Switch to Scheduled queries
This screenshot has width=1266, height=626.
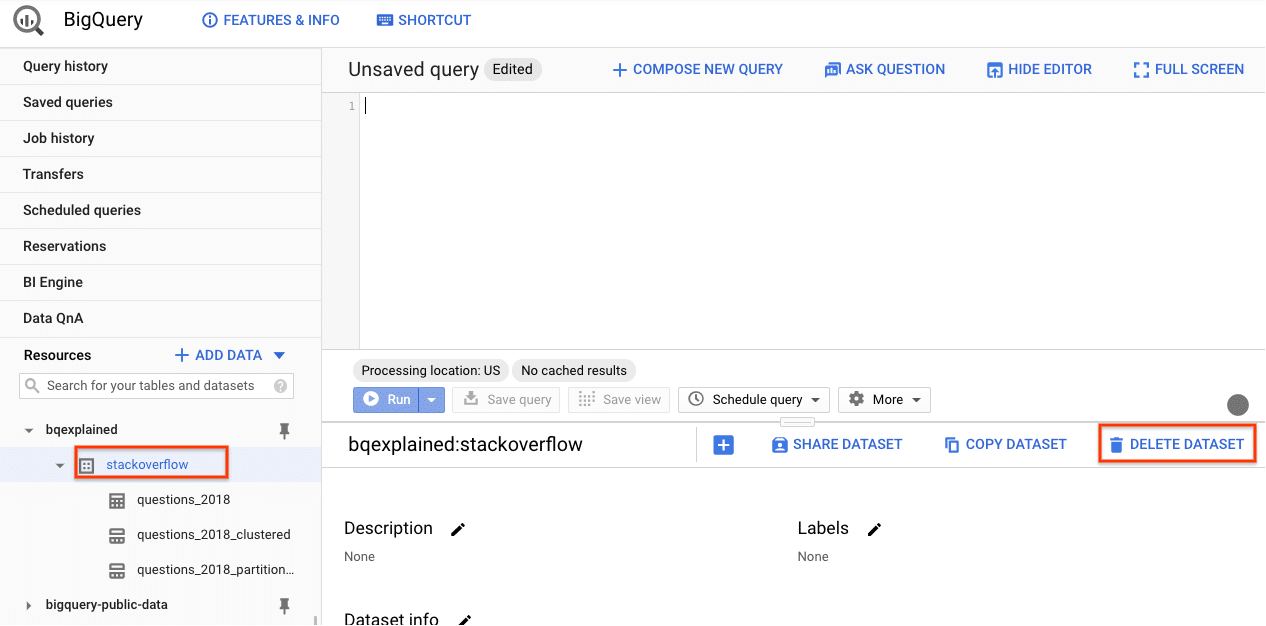click(x=80, y=210)
